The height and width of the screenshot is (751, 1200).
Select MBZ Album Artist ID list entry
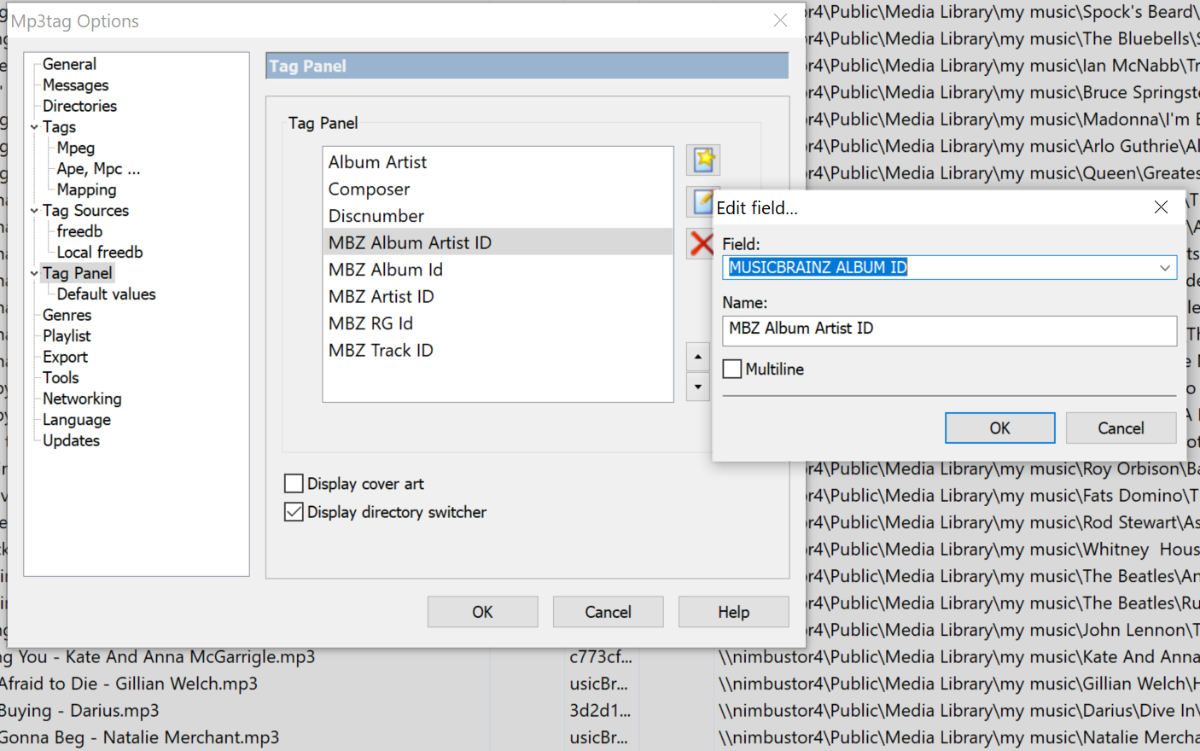tap(498, 242)
